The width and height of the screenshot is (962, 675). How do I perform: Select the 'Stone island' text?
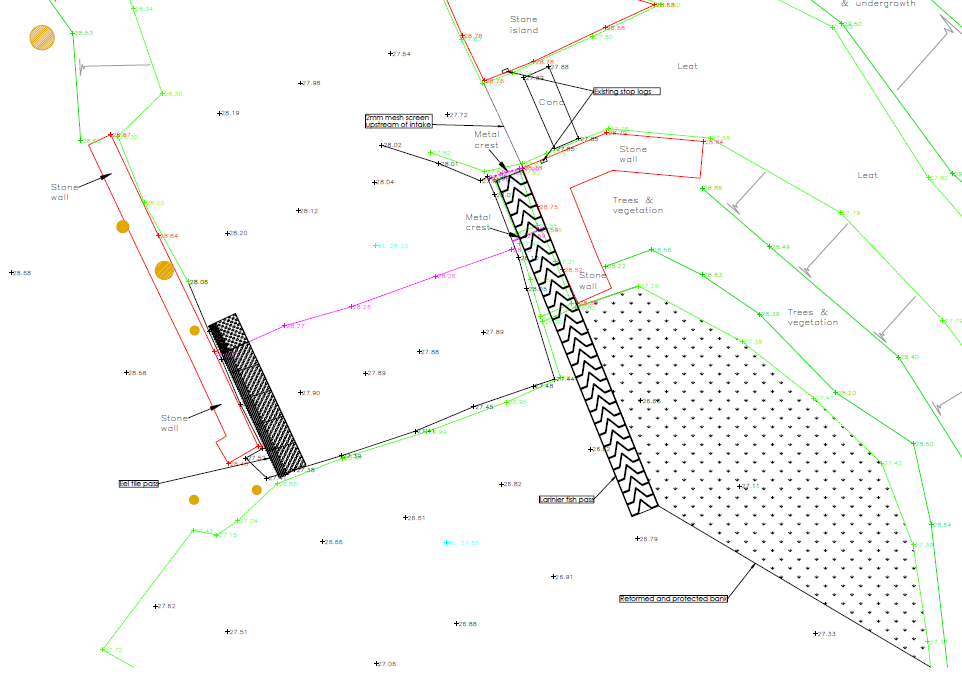[x=524, y=25]
